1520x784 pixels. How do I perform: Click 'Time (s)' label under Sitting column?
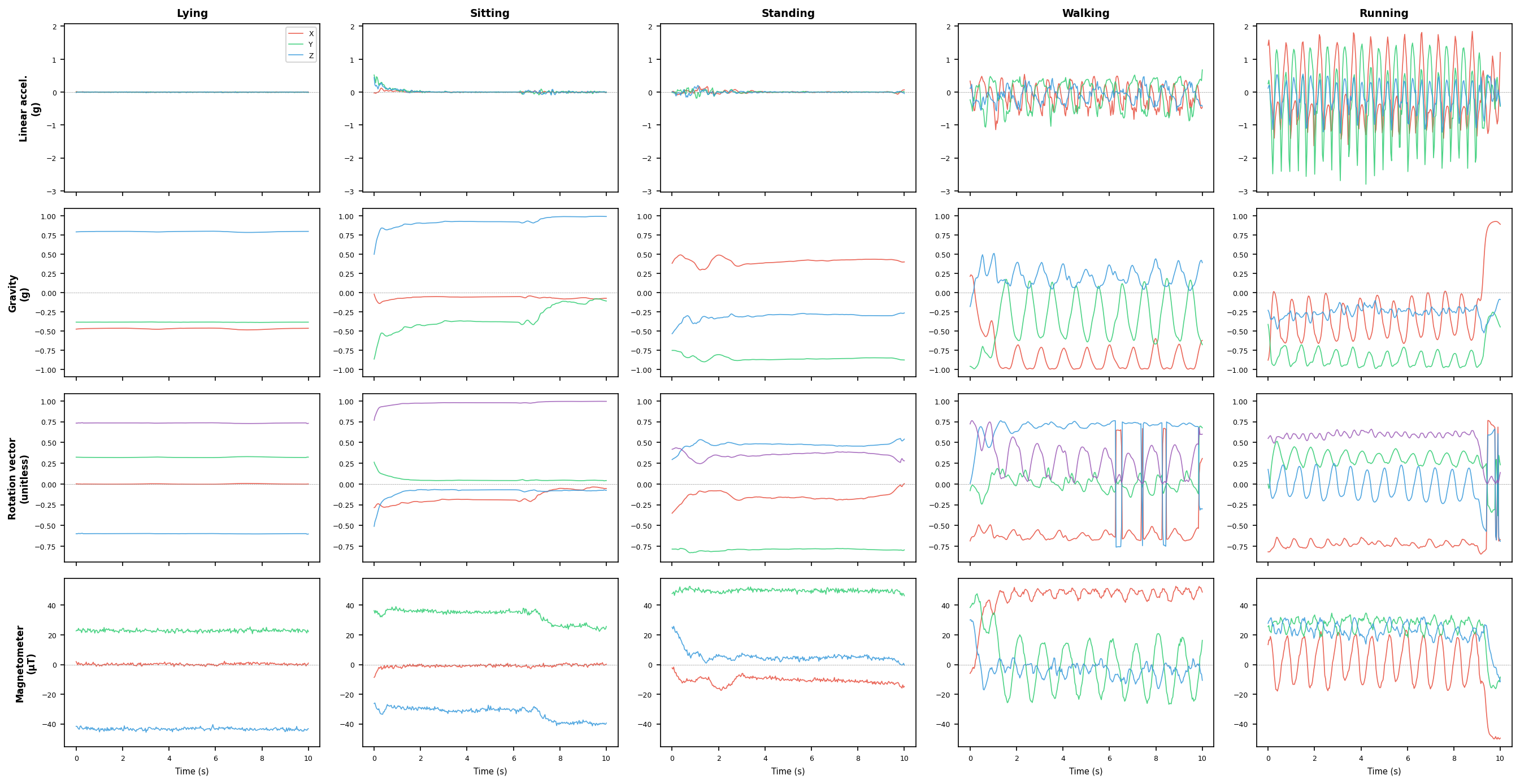(x=490, y=771)
